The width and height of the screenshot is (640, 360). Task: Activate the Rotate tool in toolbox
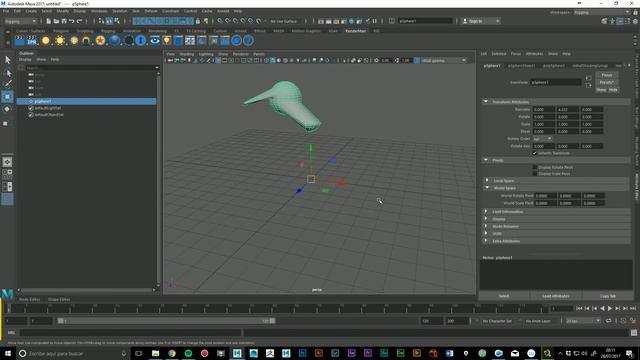click(x=7, y=109)
